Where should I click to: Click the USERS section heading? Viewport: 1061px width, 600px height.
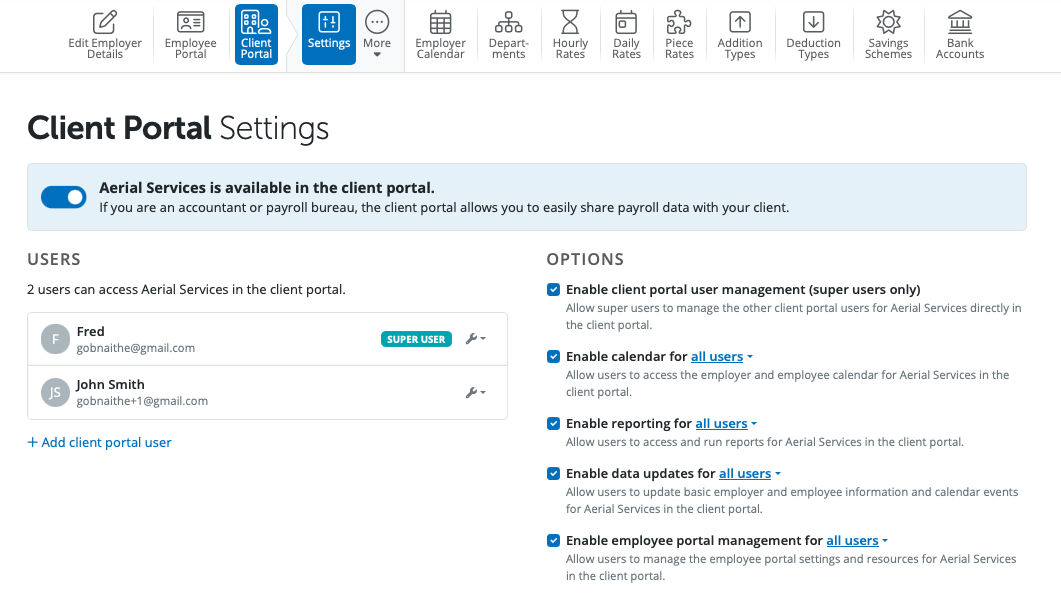click(54, 259)
